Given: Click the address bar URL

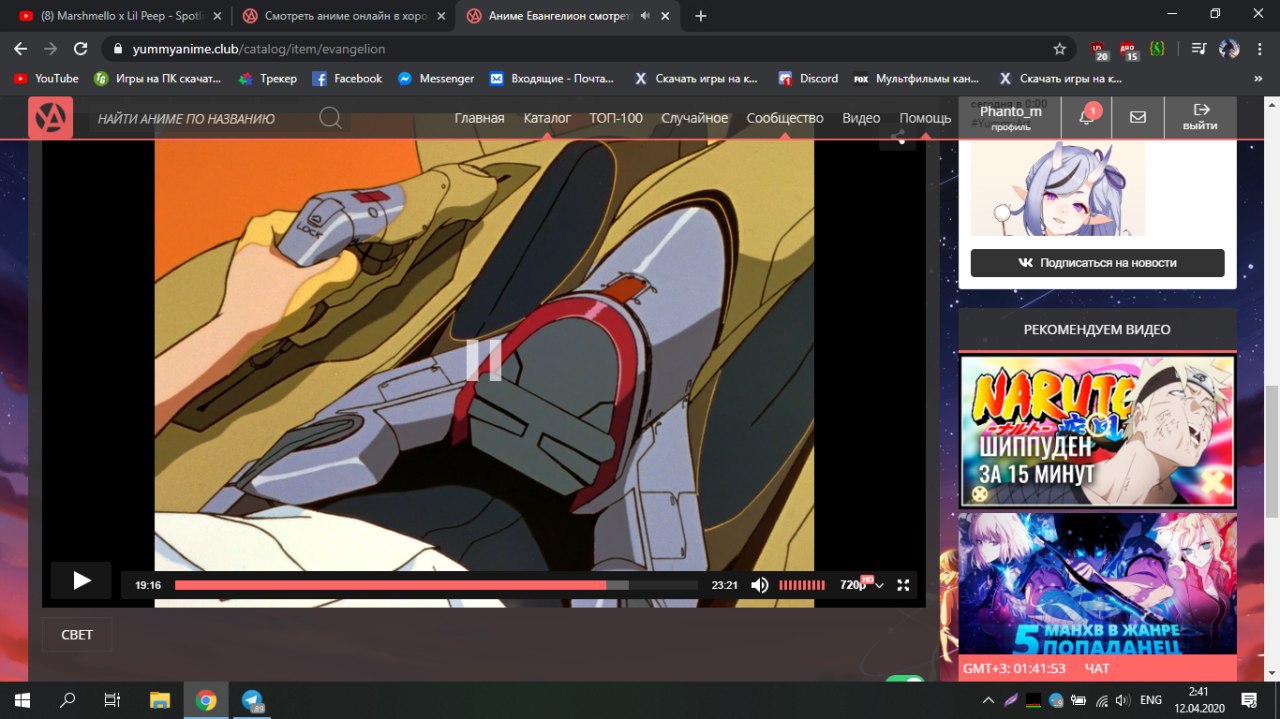Looking at the screenshot, I should 259,48.
